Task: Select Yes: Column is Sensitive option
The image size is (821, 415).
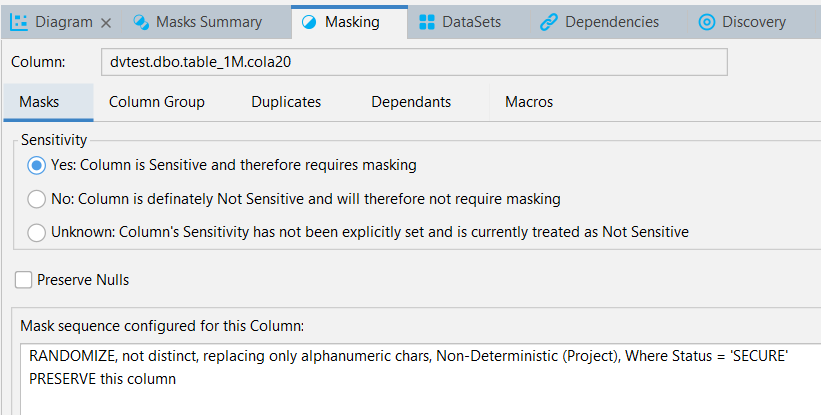Action: click(x=36, y=166)
